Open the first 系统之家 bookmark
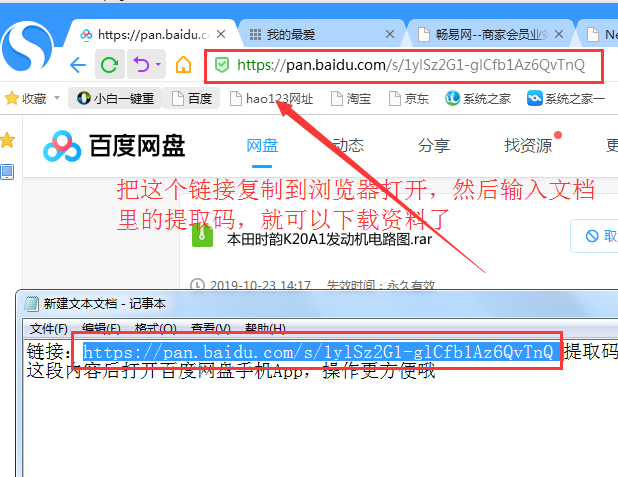Viewport: 618px width, 477px height. tap(478, 99)
